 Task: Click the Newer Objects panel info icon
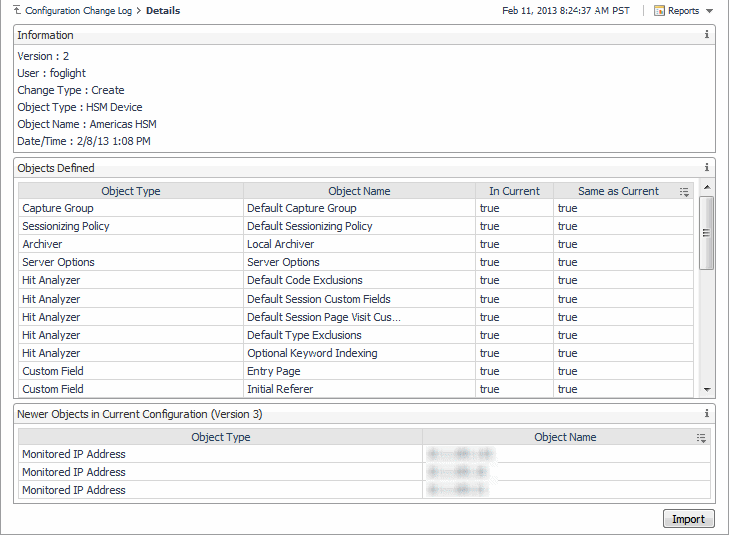[x=706, y=413]
